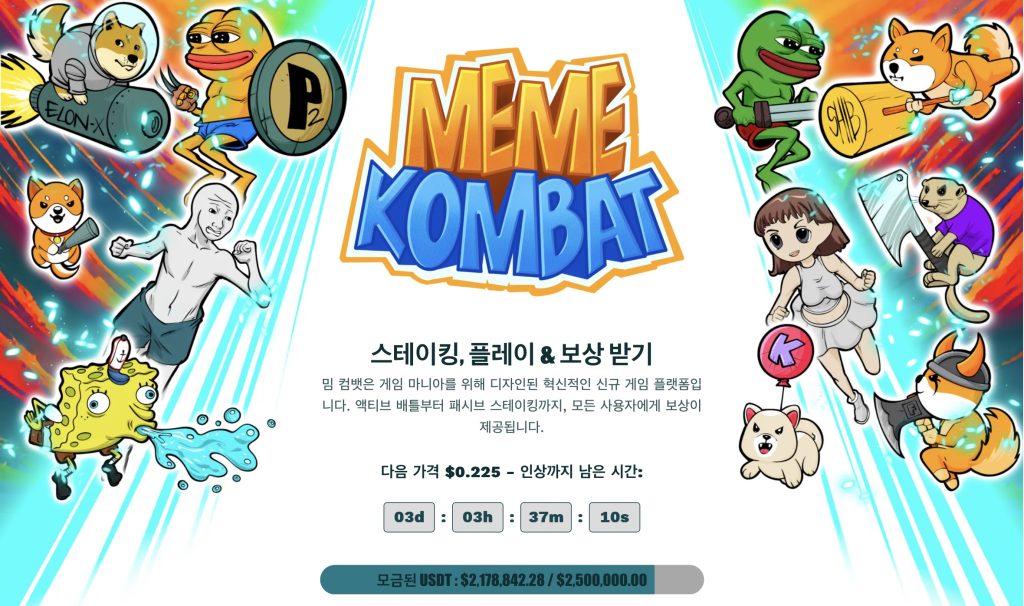Click the 03h hours countdown box
This screenshot has height=606, width=1024.
coord(477,517)
